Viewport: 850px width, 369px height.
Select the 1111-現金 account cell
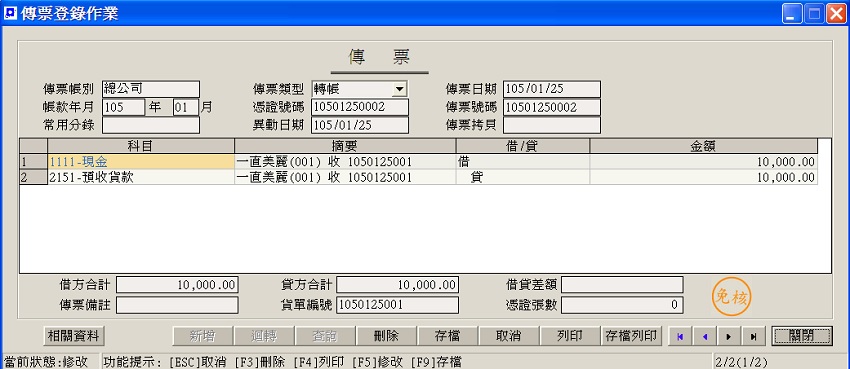(141, 161)
